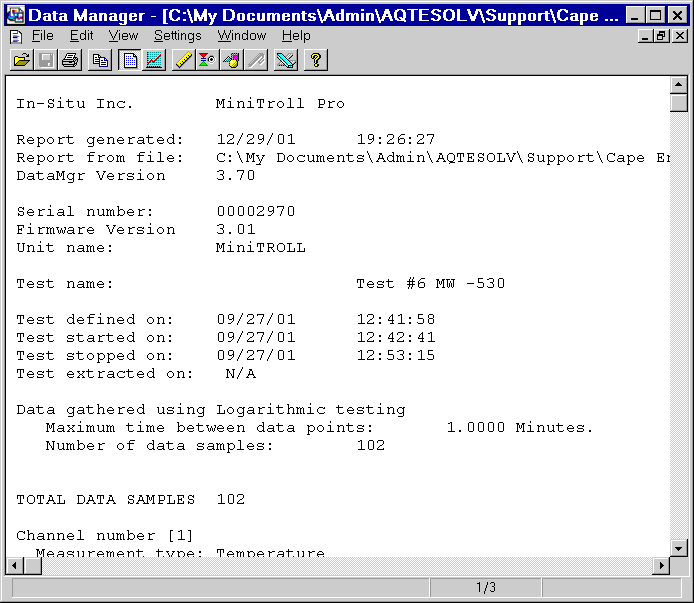The image size is (694, 603).
Task: Click the horizontal scrollbar right arrow
Action: (662, 565)
